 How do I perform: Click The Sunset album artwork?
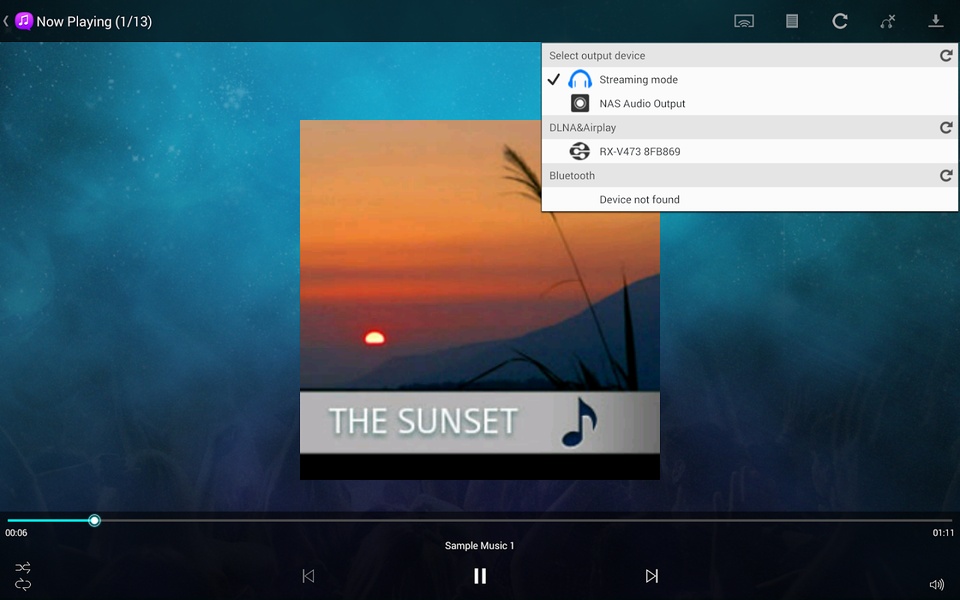(480, 300)
